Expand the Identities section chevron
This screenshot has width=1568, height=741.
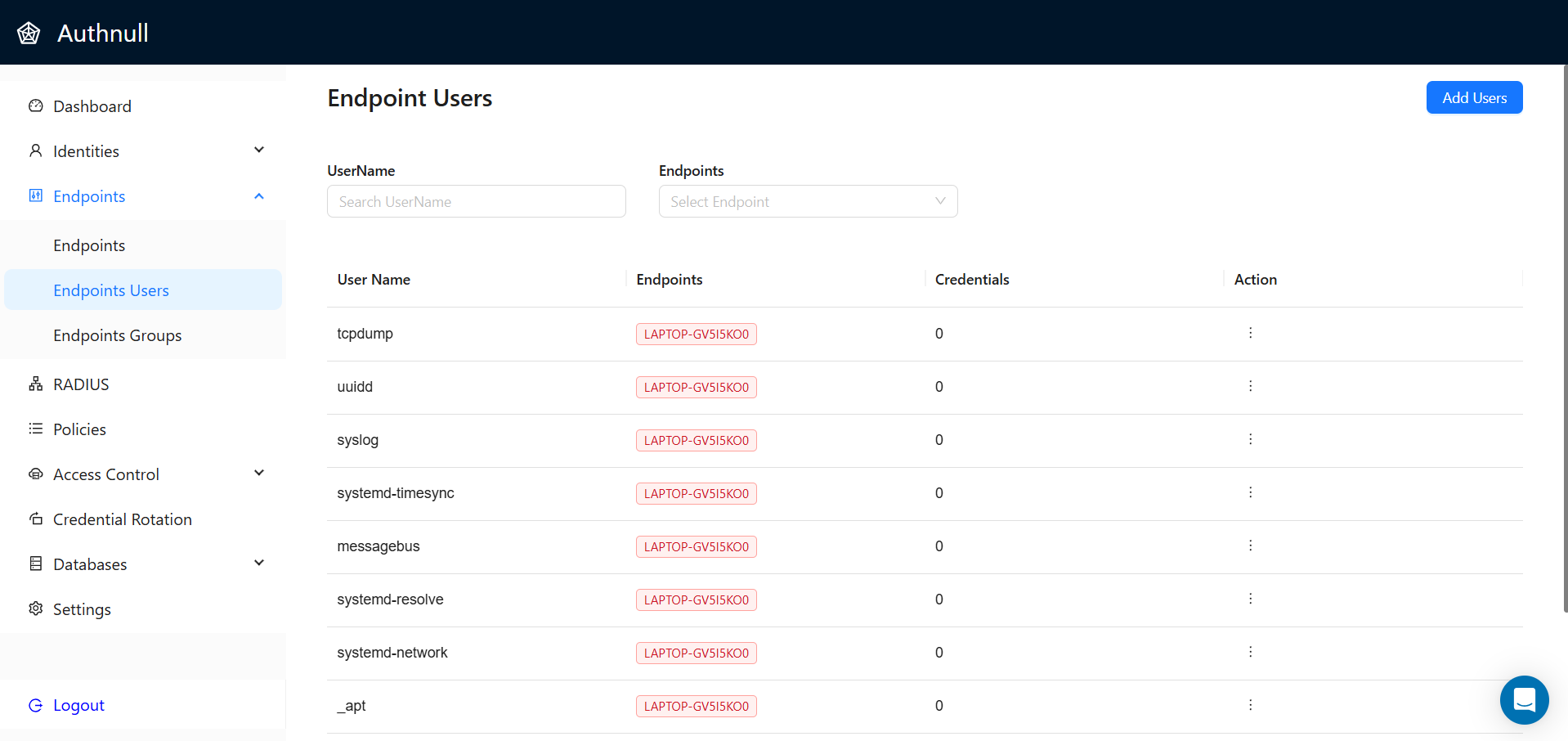point(258,150)
